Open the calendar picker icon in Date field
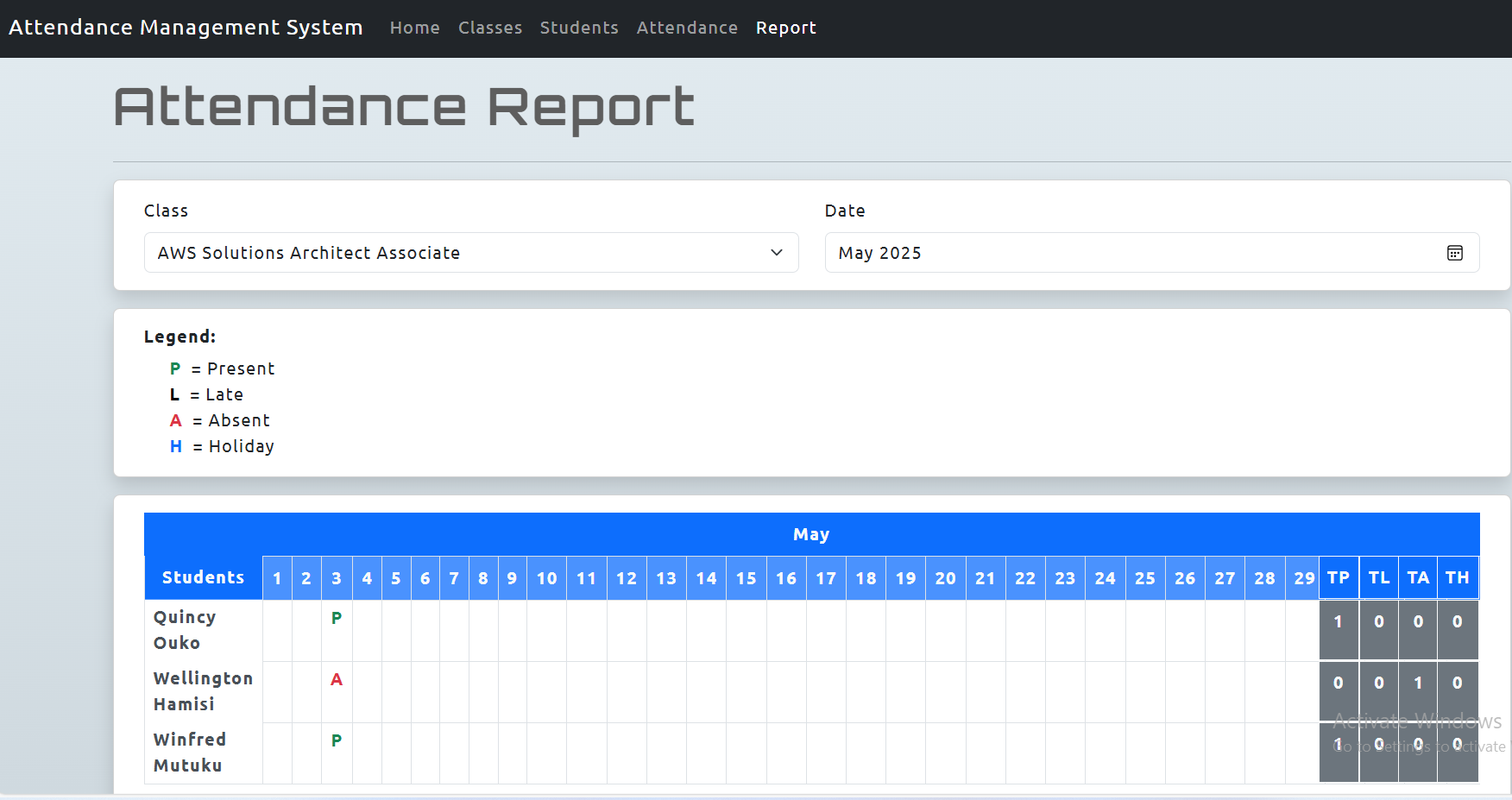This screenshot has height=800, width=1512. point(1454,253)
